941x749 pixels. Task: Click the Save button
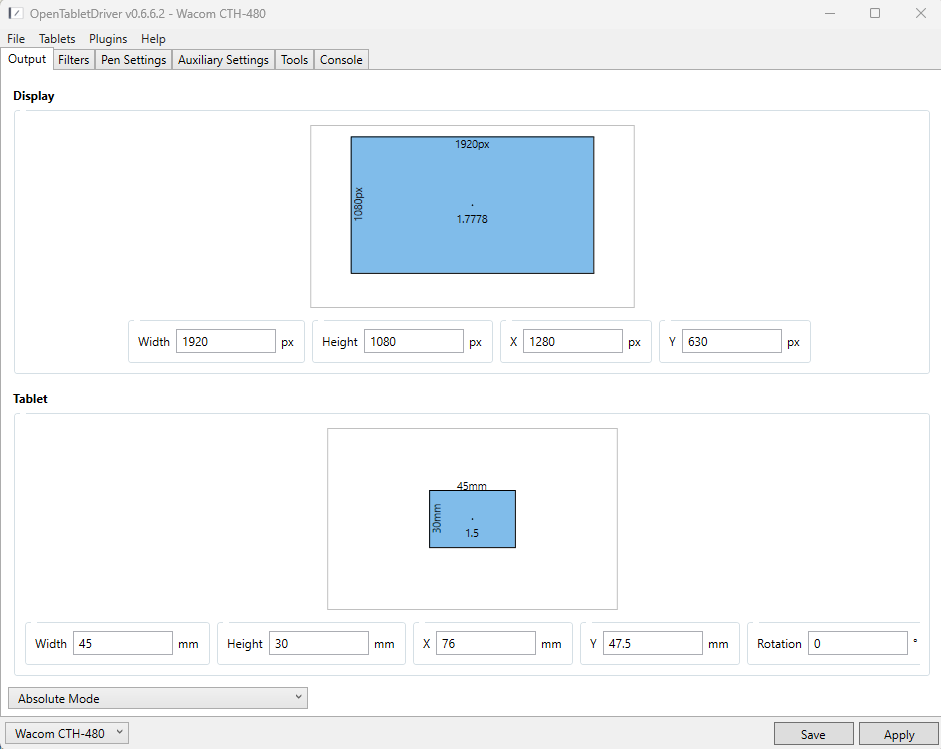(813, 734)
